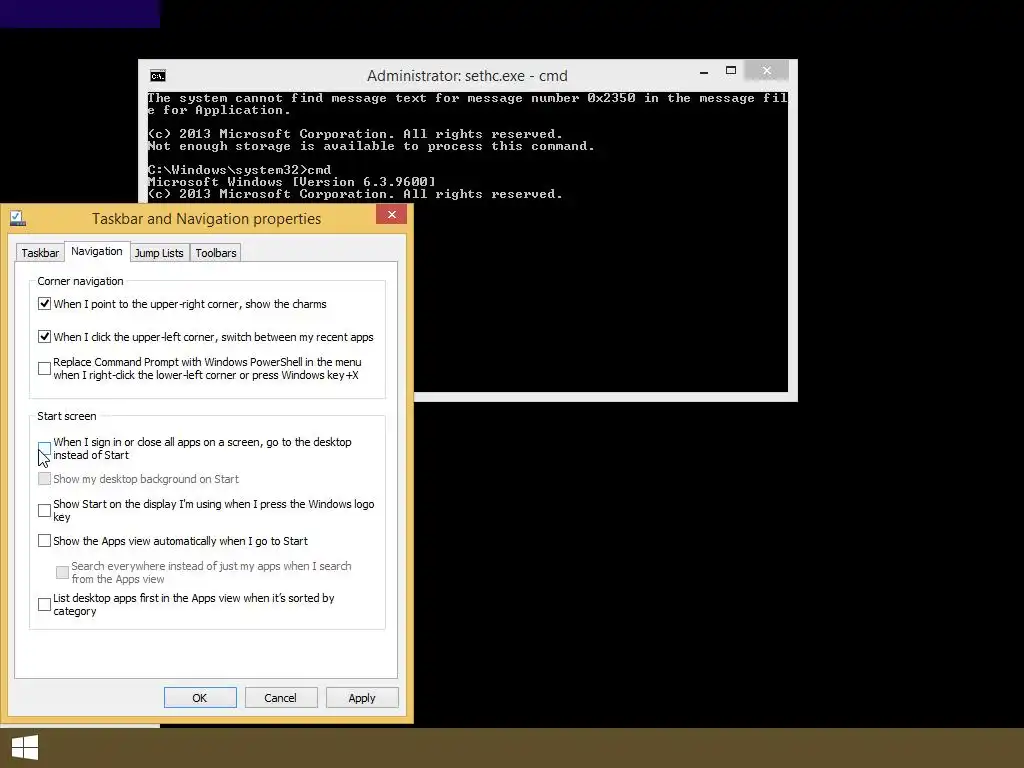Viewport: 1024px width, 768px height.
Task: Click the Taskbar properties dialog title icon
Action: [x=18, y=218]
